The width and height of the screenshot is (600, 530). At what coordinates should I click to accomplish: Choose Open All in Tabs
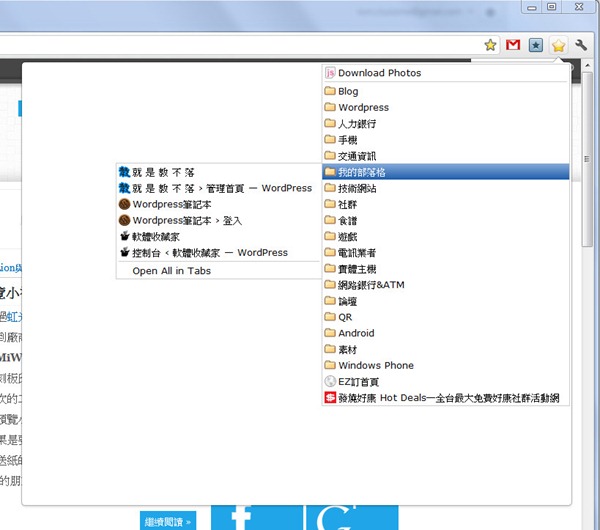218,271
